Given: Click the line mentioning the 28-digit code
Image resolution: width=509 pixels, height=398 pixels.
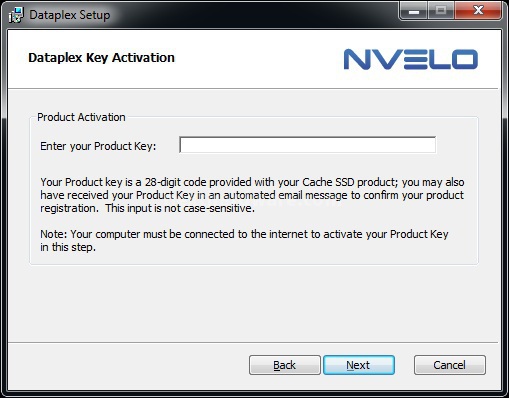Looking at the screenshot, I should click(252, 182).
